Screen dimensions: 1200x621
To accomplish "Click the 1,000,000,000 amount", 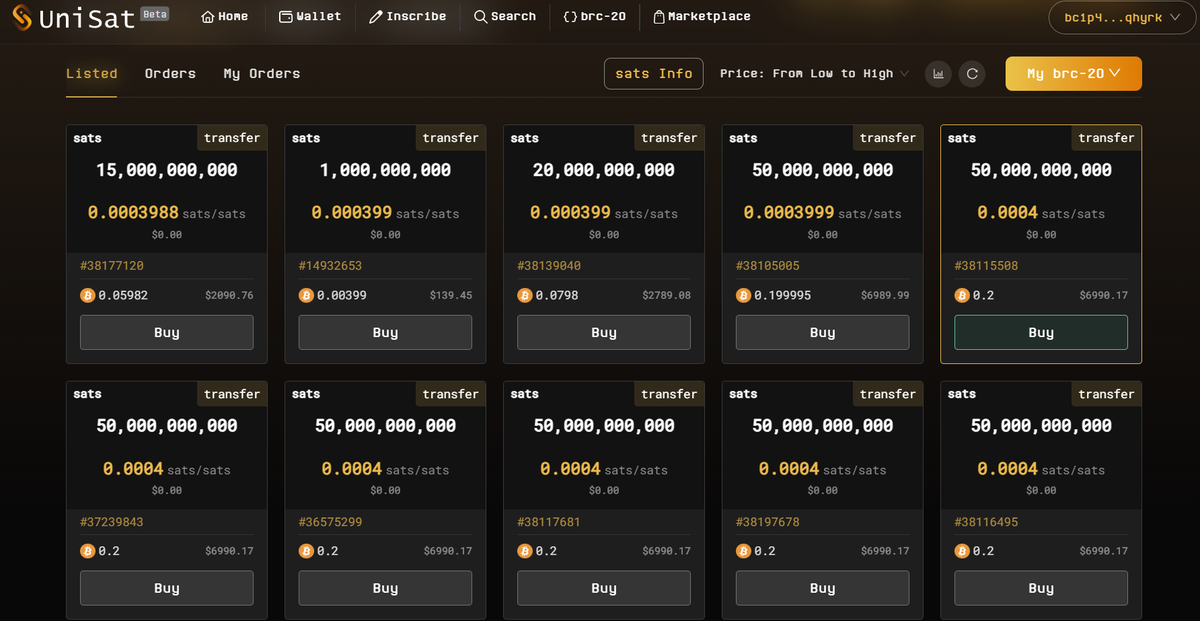I will (x=385, y=170).
